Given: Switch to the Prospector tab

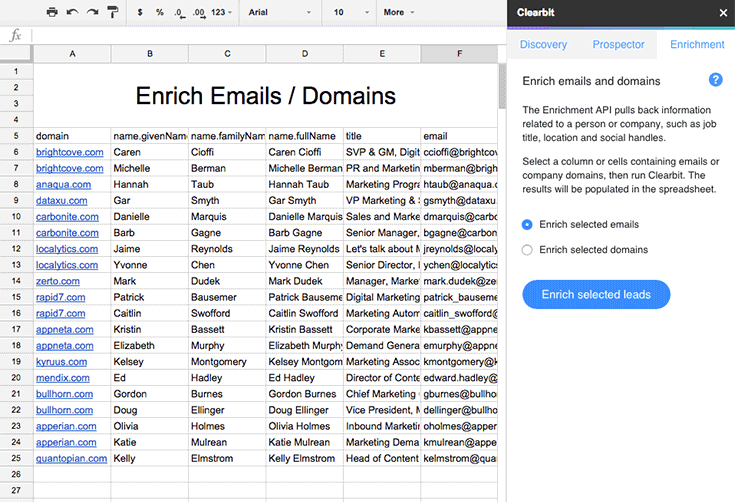Looking at the screenshot, I should tap(618, 45).
